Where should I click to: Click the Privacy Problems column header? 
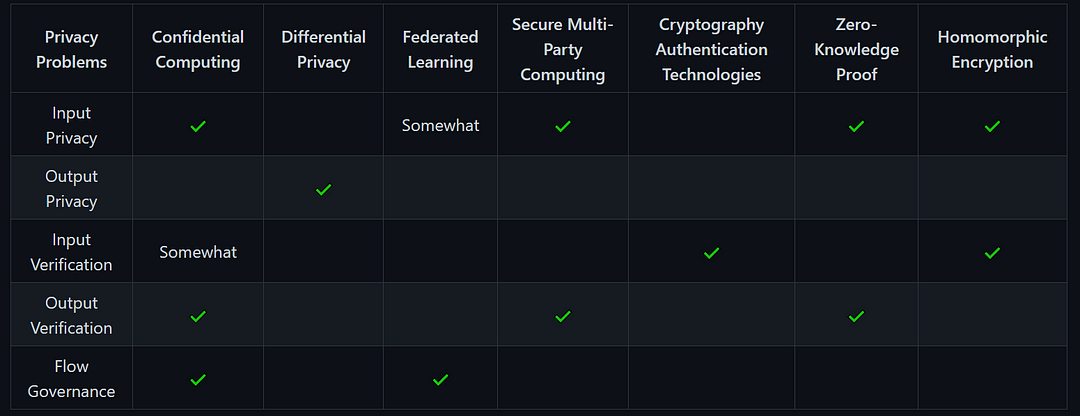[72, 49]
